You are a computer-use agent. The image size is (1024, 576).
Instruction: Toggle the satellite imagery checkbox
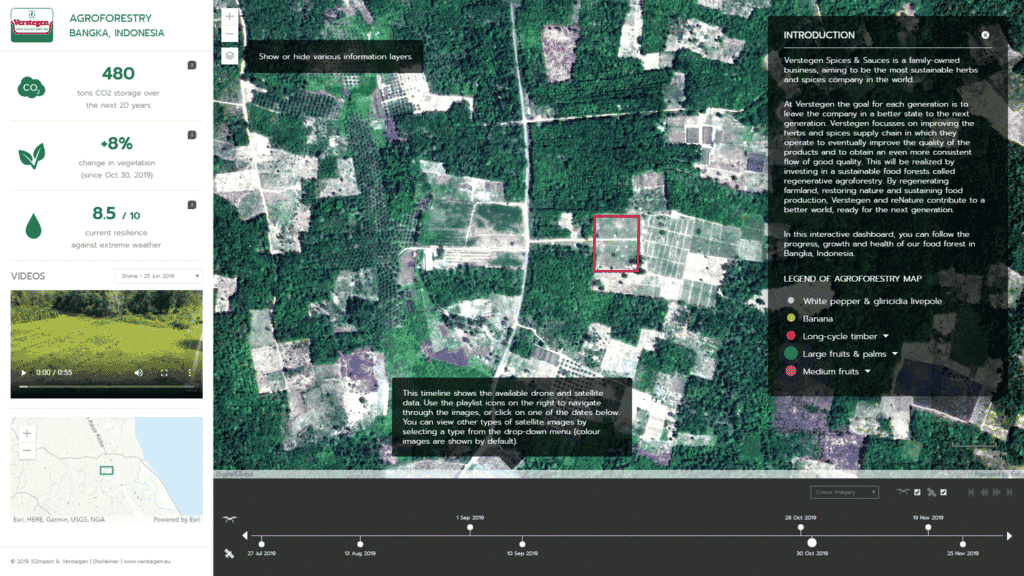pos(943,492)
